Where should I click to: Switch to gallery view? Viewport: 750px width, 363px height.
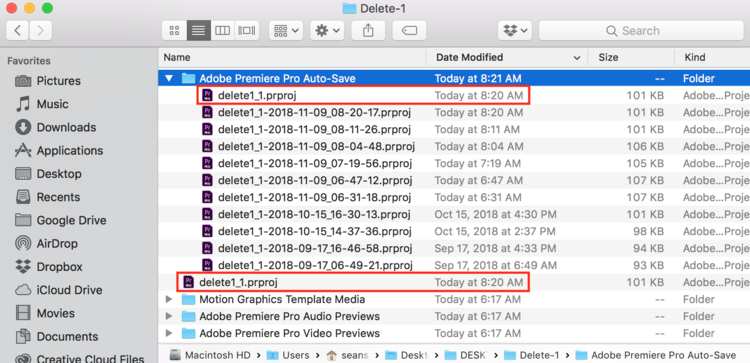click(247, 31)
